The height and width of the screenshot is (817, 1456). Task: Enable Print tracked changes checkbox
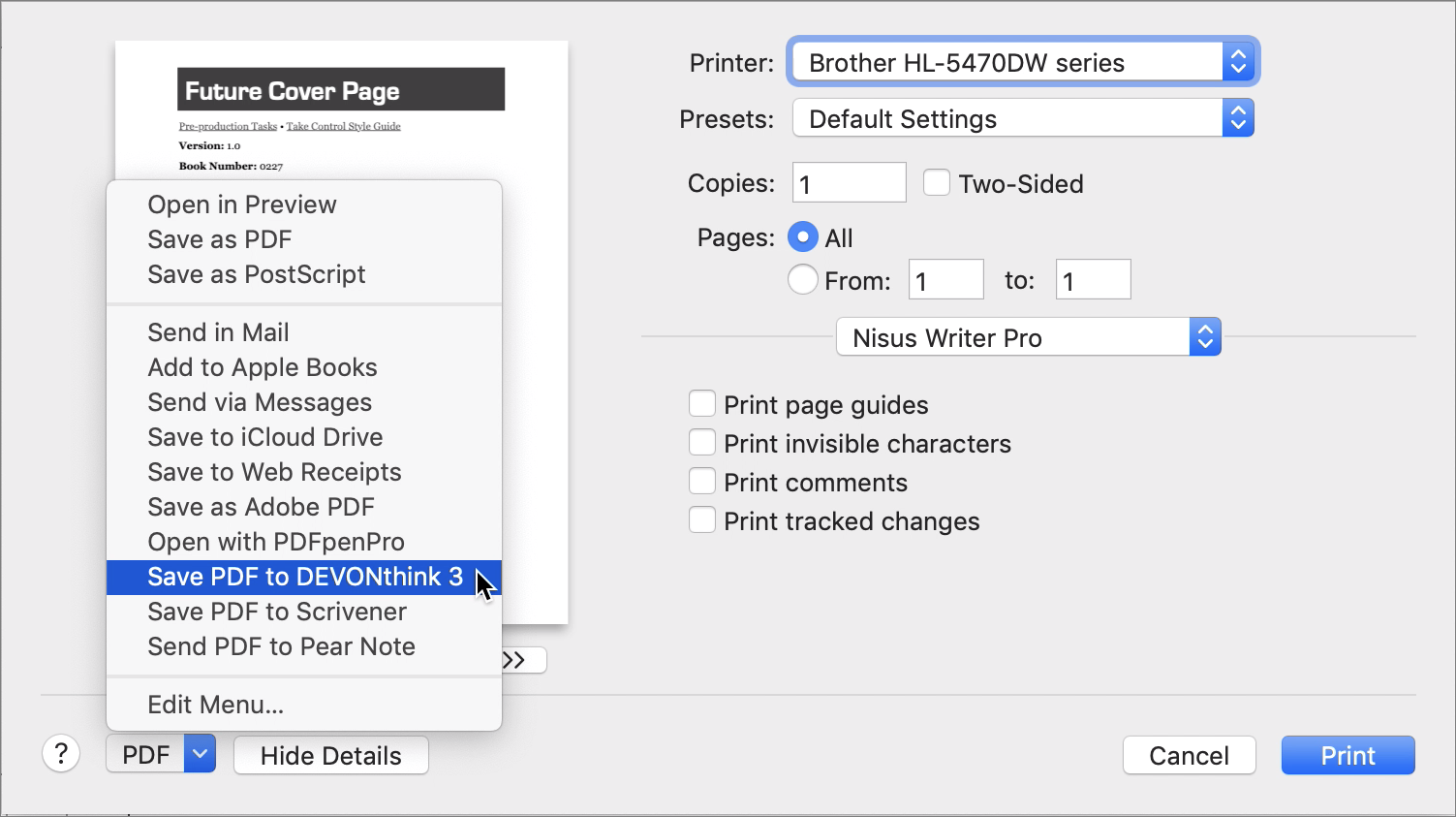[702, 519]
